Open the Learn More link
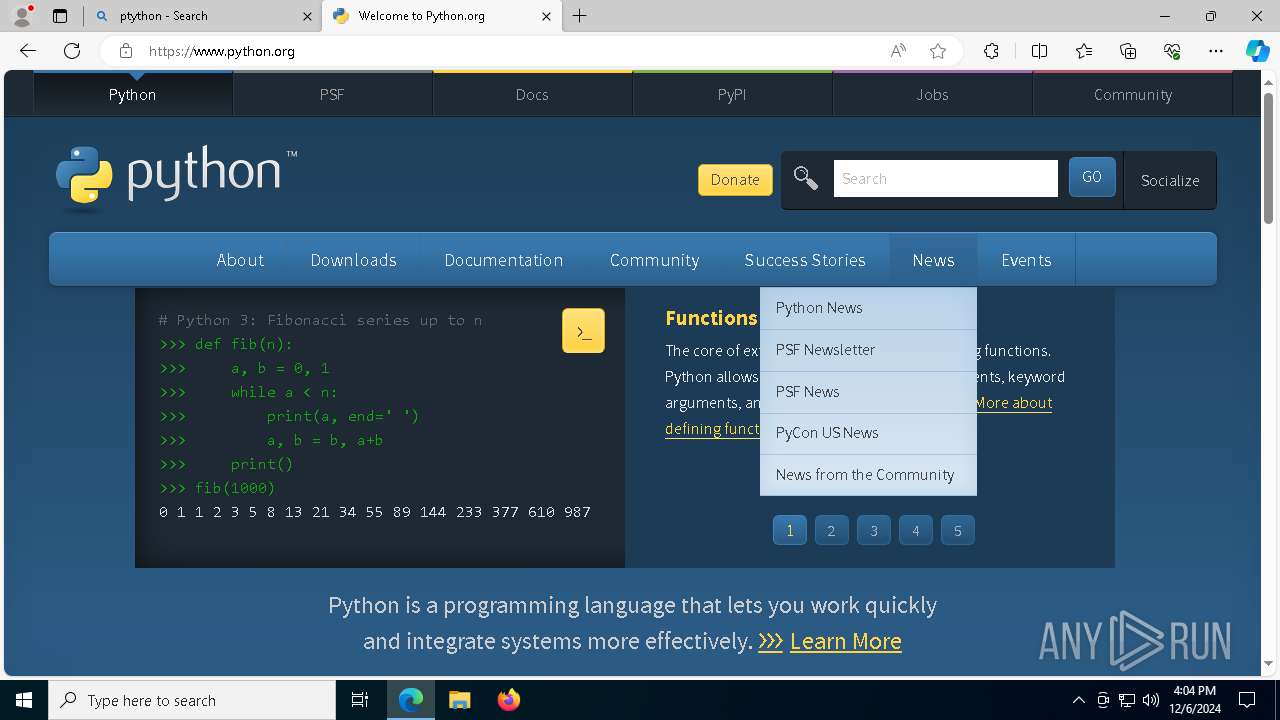This screenshot has width=1280, height=720. click(846, 641)
